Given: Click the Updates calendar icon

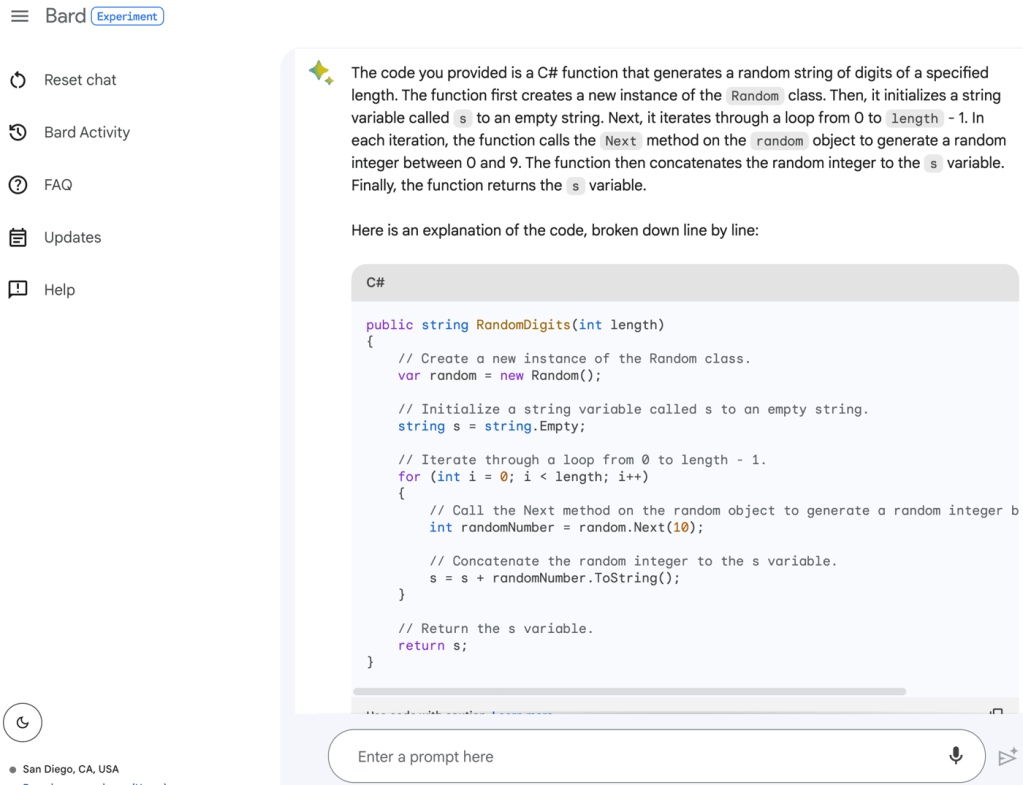Looking at the screenshot, I should point(18,238).
